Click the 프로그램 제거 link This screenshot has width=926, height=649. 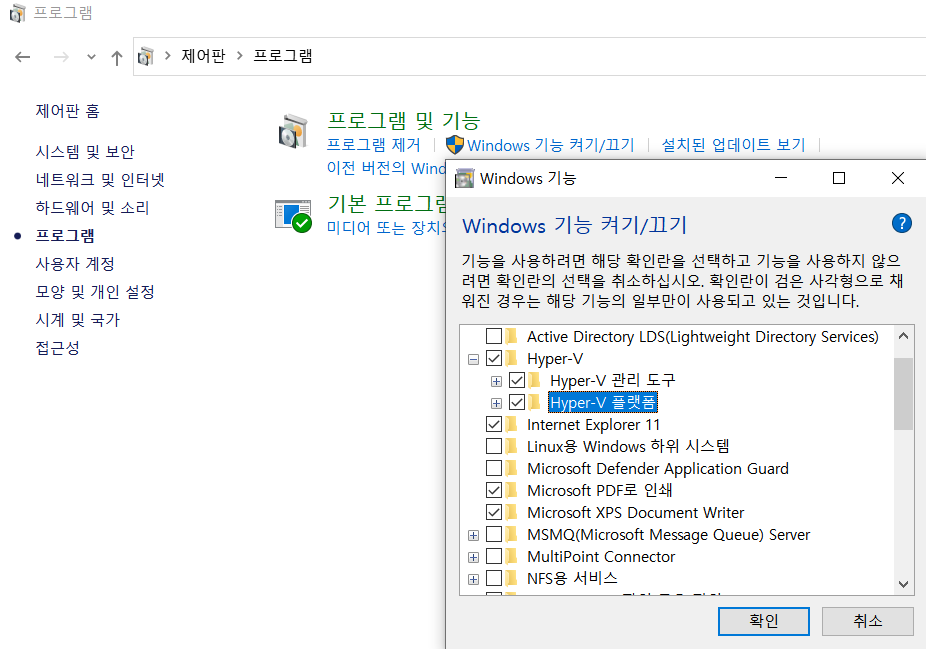[374, 145]
